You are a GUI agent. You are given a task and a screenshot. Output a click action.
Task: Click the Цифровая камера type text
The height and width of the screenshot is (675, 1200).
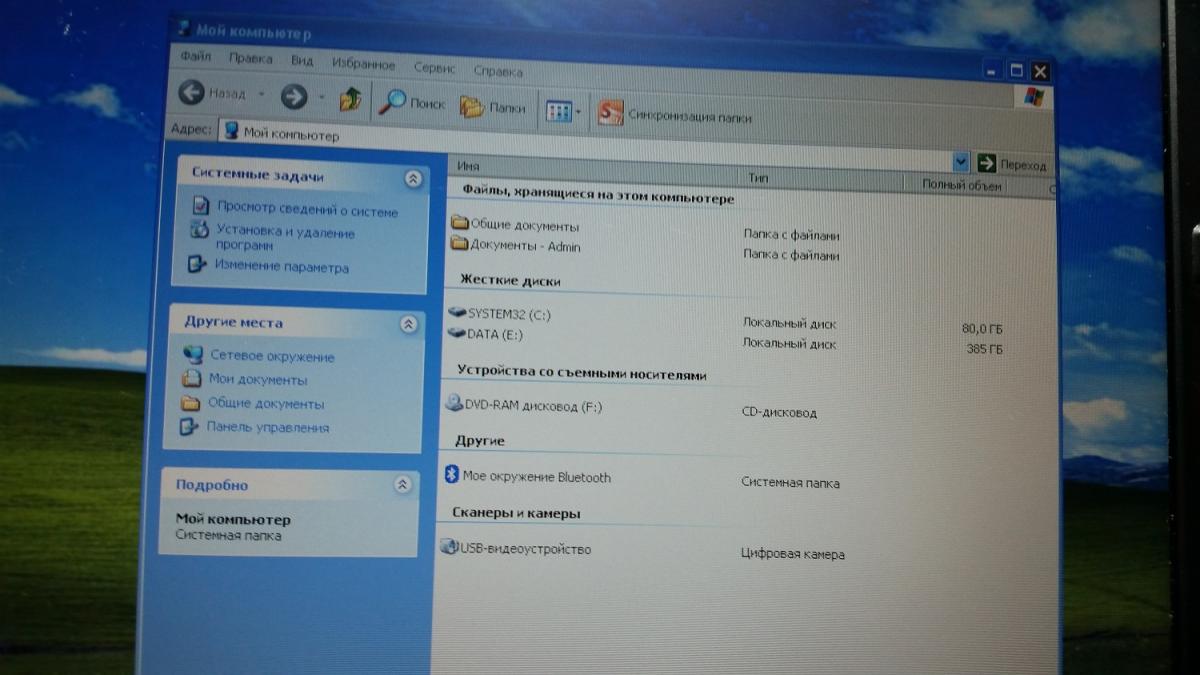pyautogui.click(x=792, y=554)
